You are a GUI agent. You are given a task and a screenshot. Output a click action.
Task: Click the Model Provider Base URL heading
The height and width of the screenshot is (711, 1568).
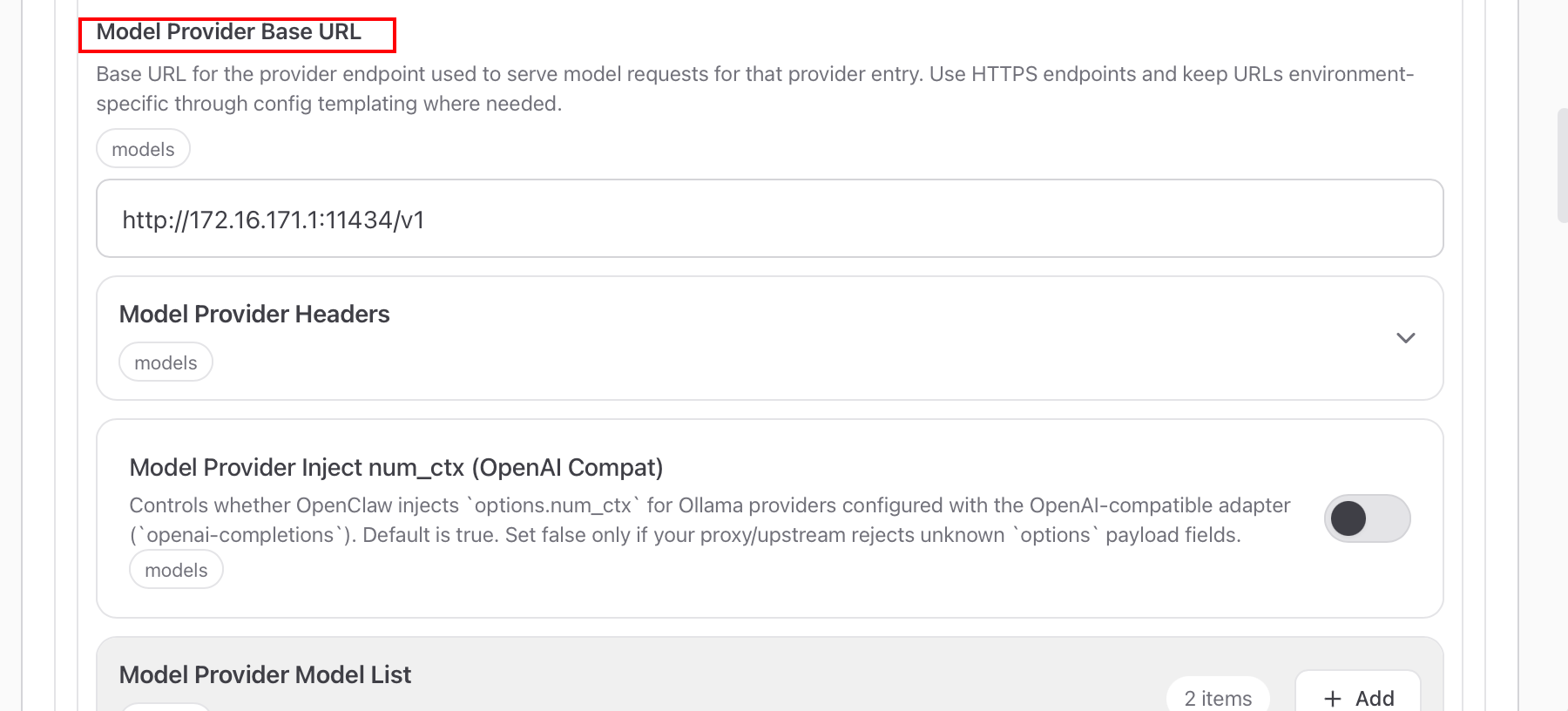(228, 32)
